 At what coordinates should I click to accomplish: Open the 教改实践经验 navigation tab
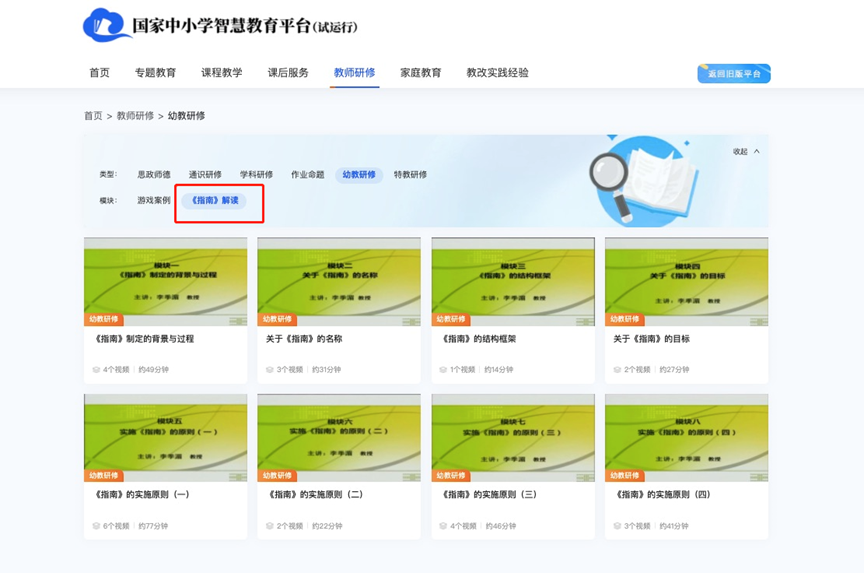pos(498,73)
